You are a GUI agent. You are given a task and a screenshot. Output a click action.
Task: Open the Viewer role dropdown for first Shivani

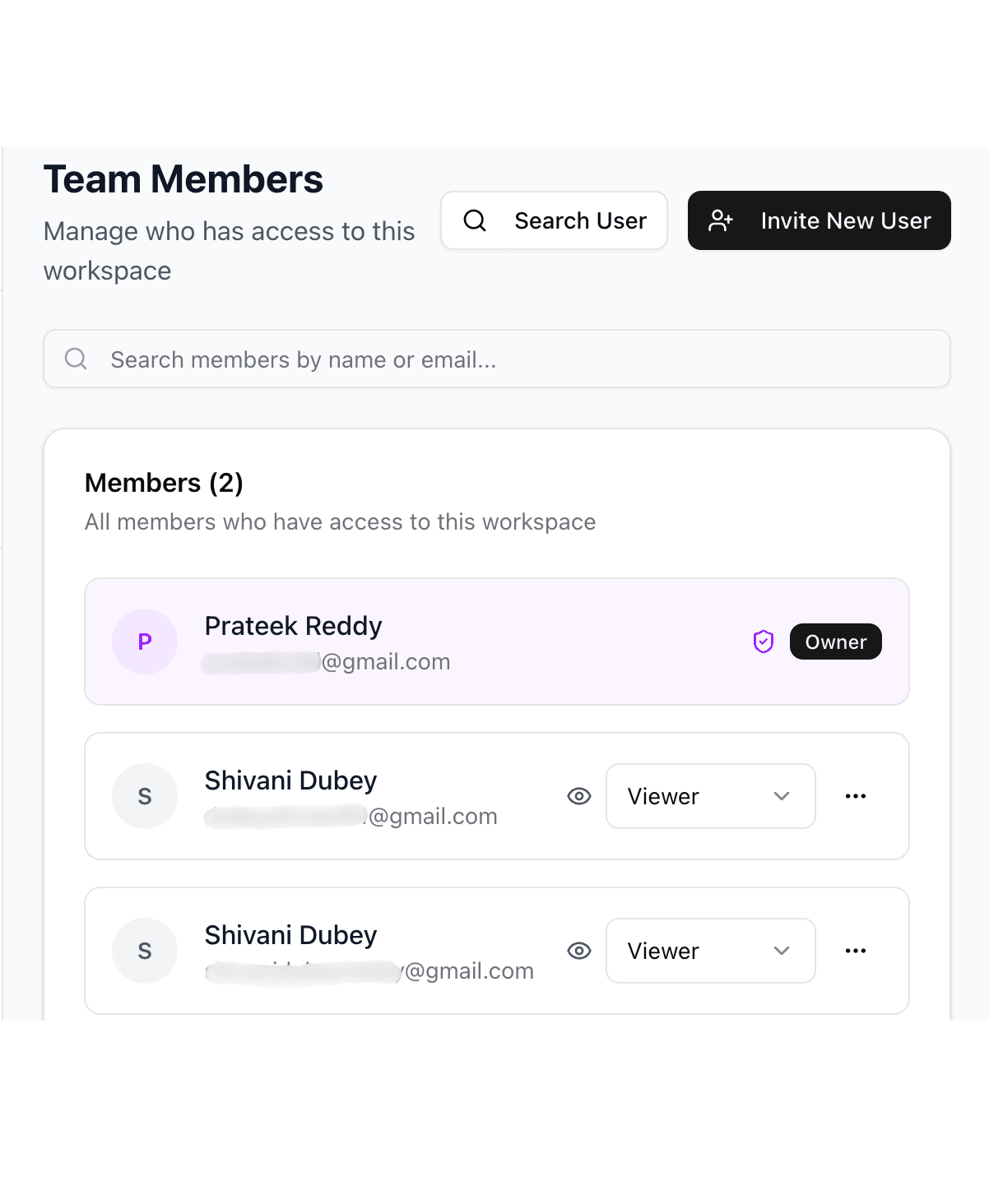pos(709,795)
